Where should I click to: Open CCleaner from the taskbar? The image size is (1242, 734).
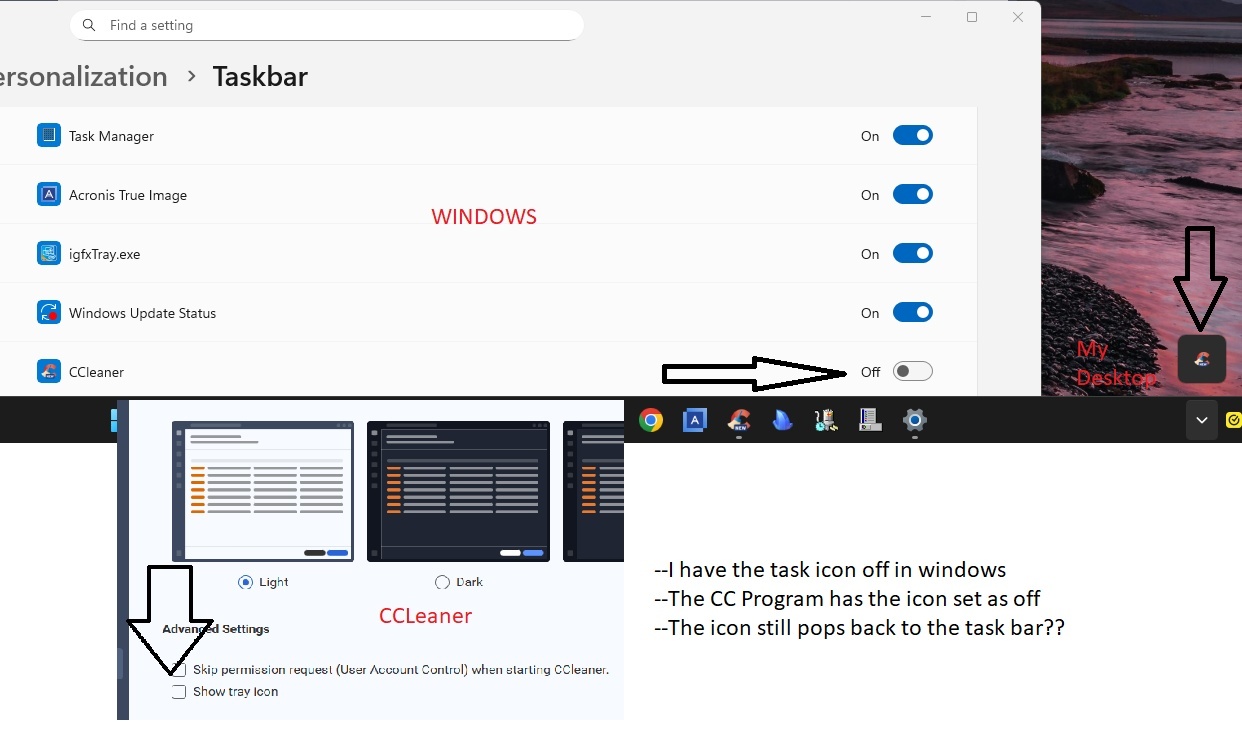click(x=739, y=421)
